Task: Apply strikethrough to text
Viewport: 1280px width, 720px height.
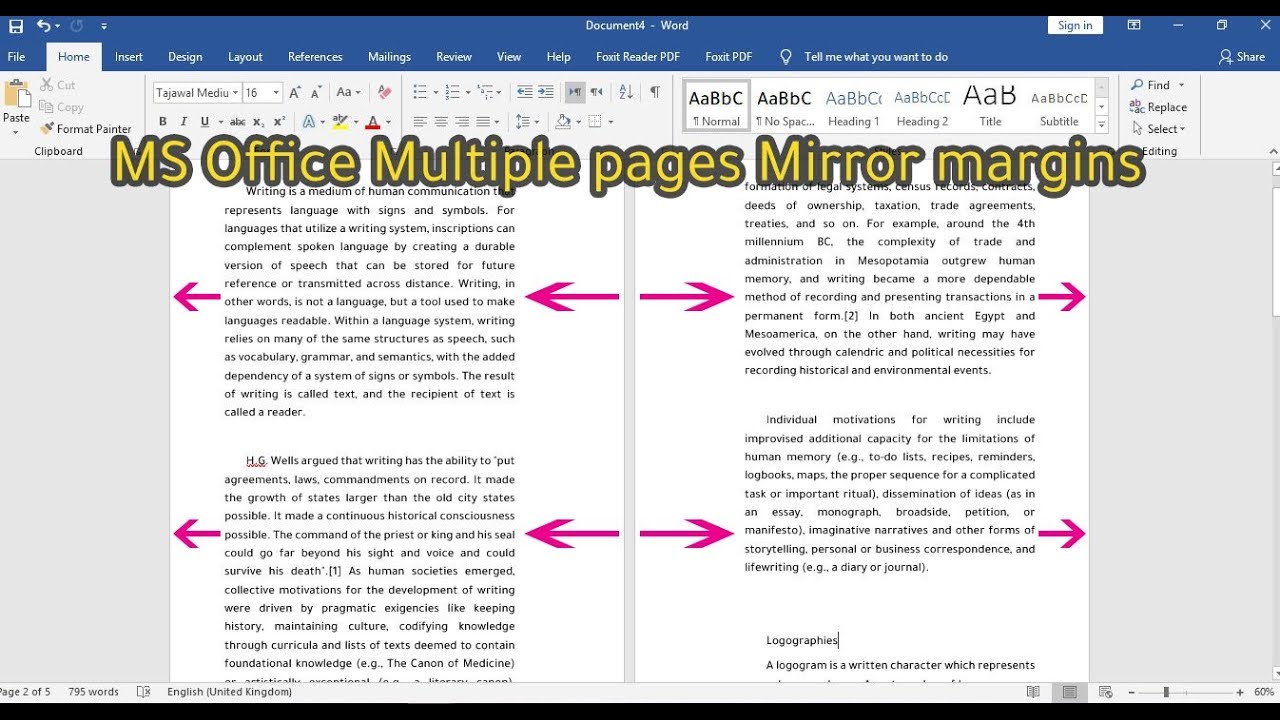Action: (237, 122)
